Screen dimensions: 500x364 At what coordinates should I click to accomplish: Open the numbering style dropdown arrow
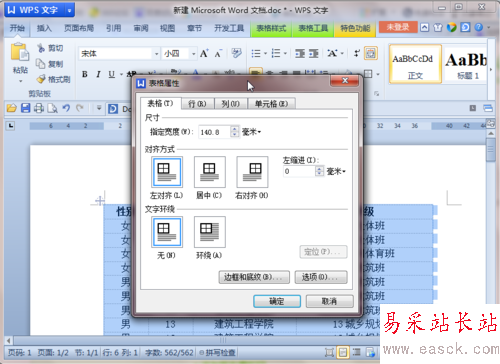click(x=285, y=53)
